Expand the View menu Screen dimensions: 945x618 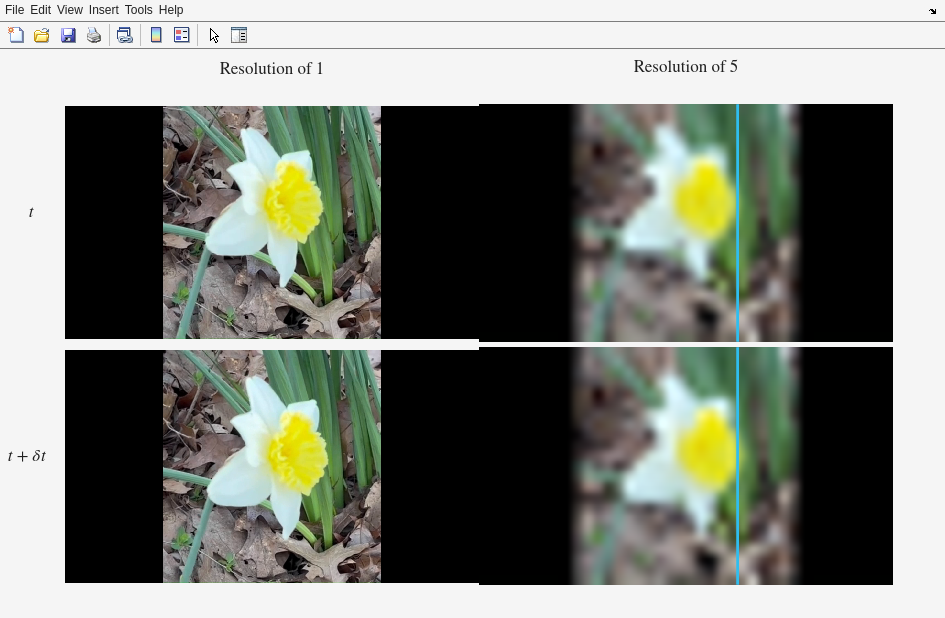click(70, 10)
